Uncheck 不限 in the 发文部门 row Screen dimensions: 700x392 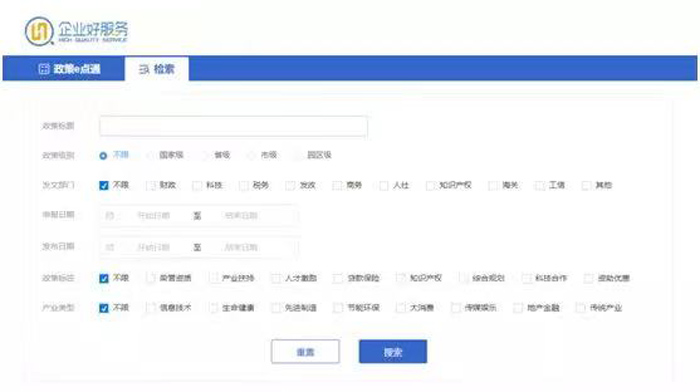coord(104,185)
